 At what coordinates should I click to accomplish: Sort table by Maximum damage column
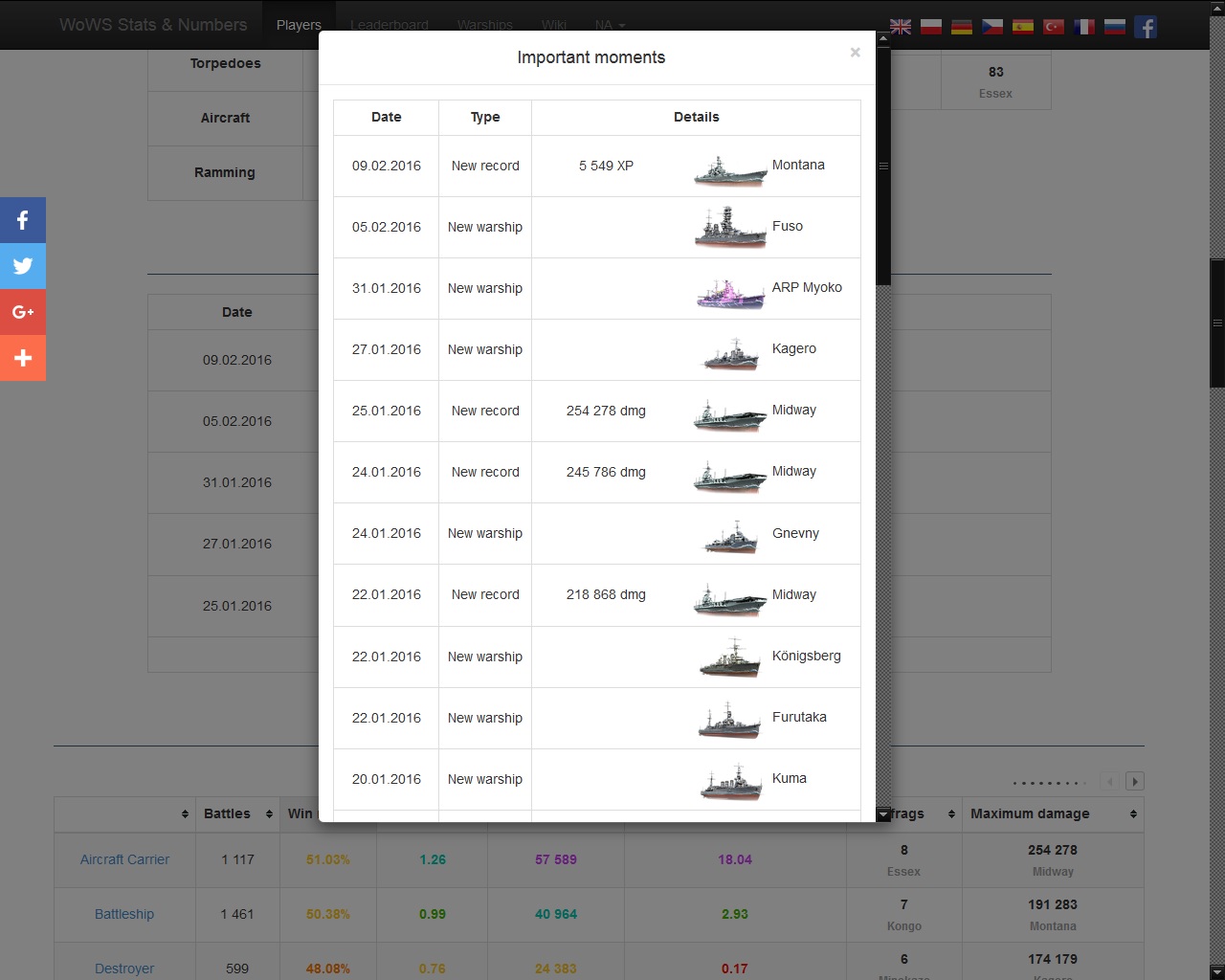[1052, 813]
